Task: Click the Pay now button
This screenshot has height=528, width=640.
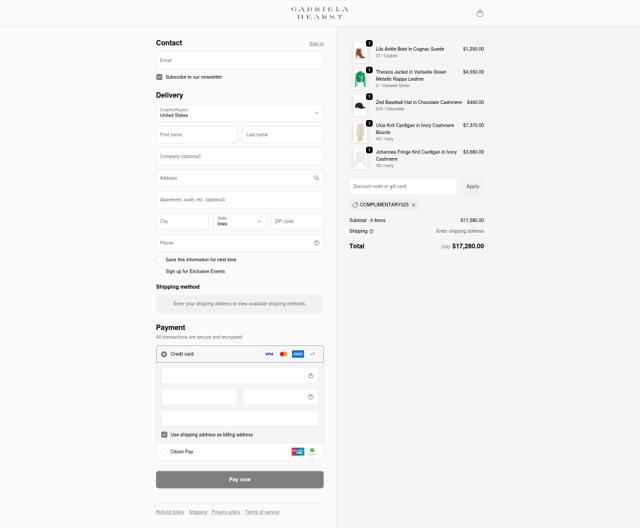Action: 240,479
